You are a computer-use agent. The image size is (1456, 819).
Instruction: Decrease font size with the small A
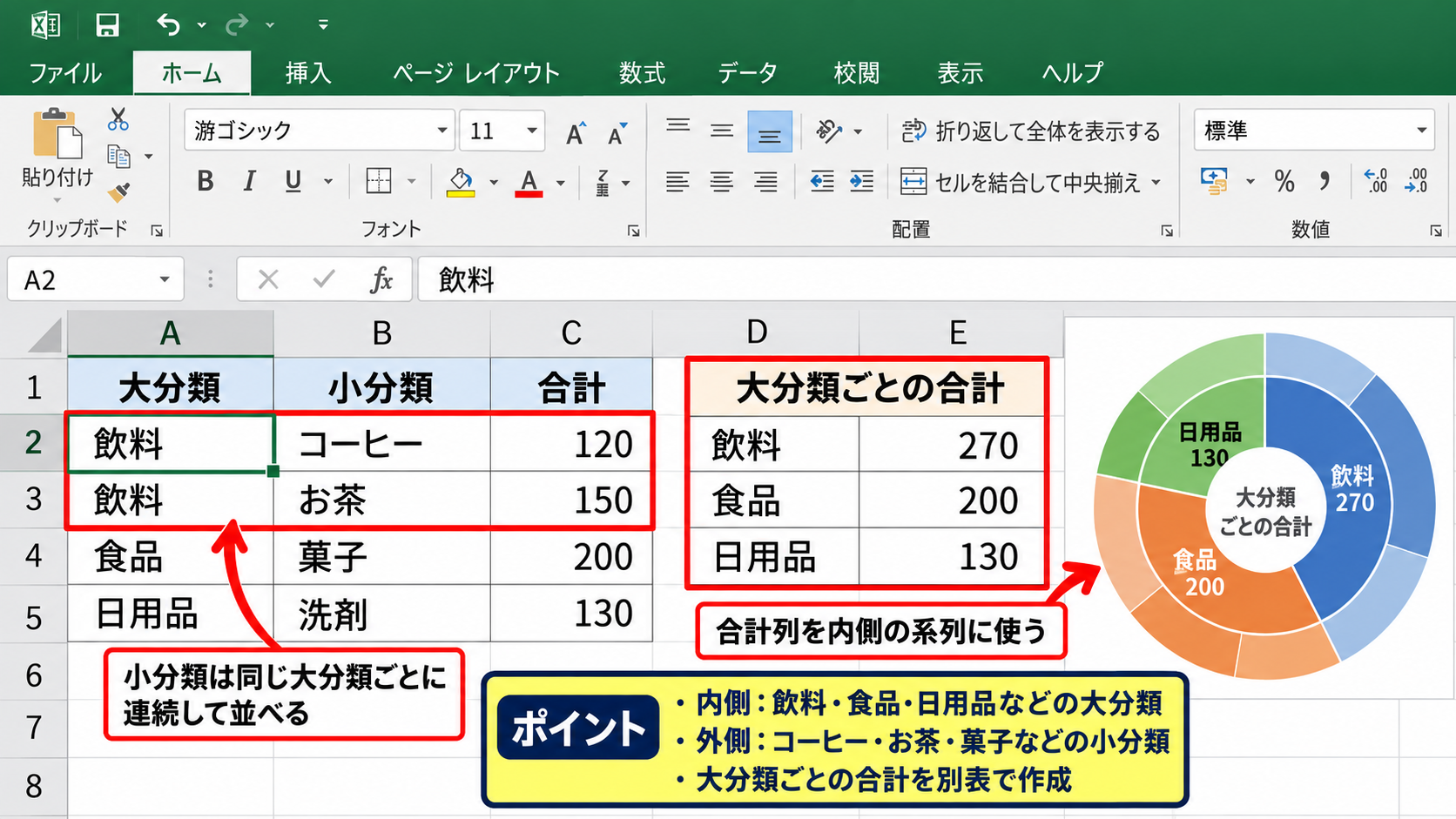click(x=617, y=133)
